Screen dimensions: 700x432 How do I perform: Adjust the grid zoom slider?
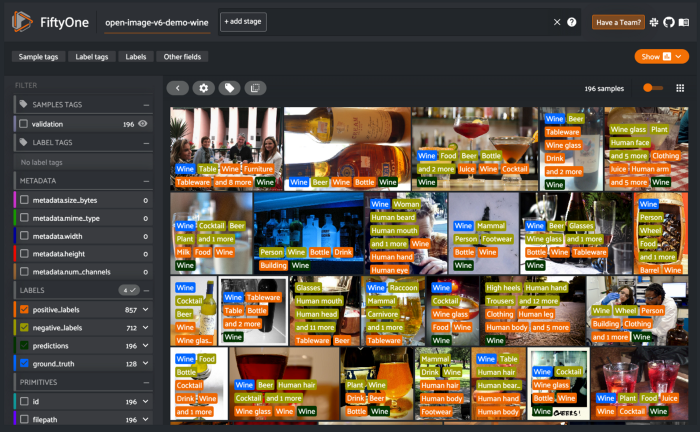point(653,88)
